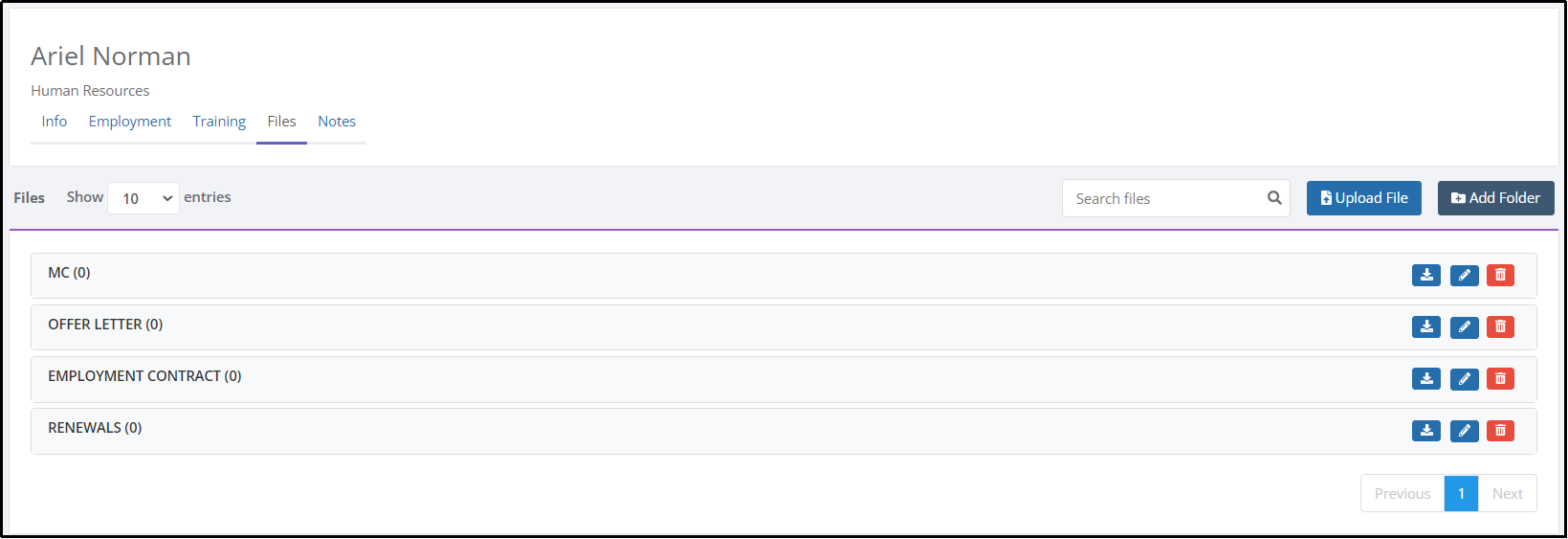This screenshot has width=1568, height=539.
Task: Delete the EMPLOYMENT CONTRACT folder
Action: (1500, 378)
